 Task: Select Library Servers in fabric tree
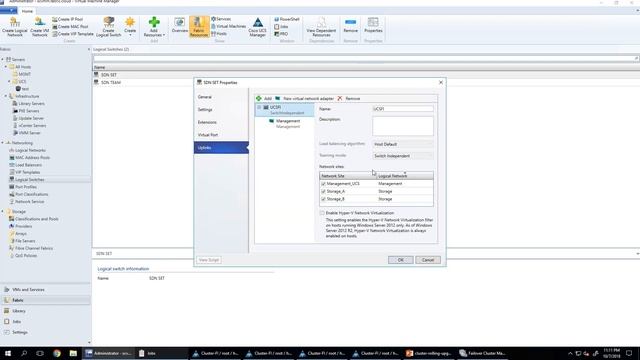click(x=28, y=104)
